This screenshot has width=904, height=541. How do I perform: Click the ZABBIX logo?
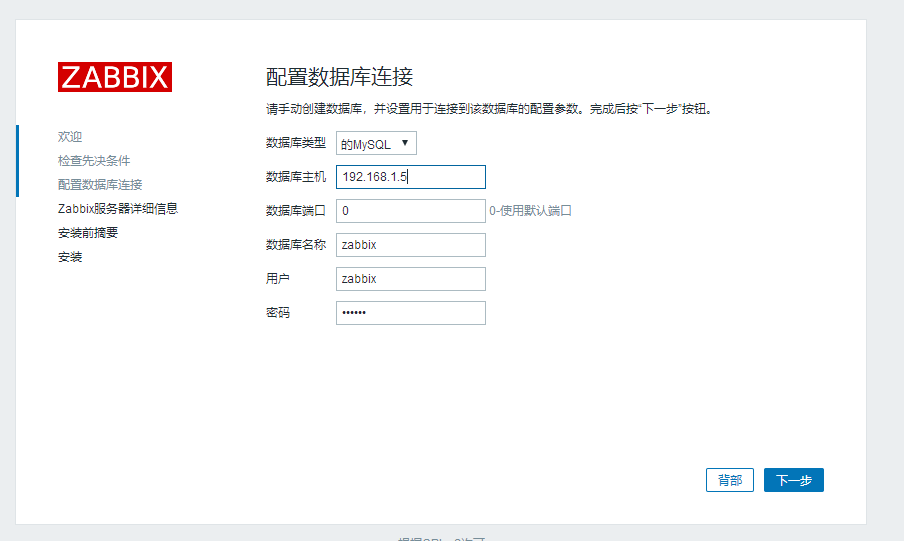click(115, 77)
